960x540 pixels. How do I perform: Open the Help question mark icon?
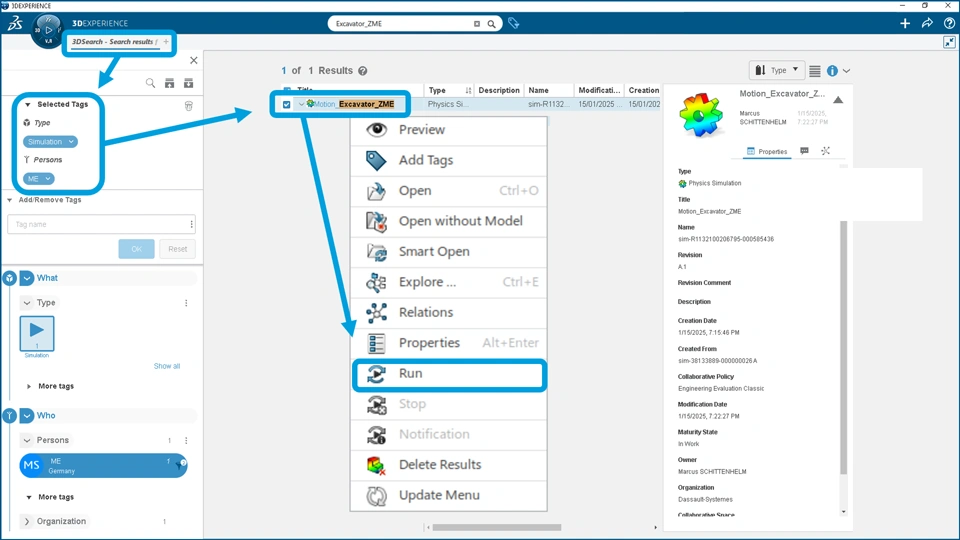click(x=949, y=23)
